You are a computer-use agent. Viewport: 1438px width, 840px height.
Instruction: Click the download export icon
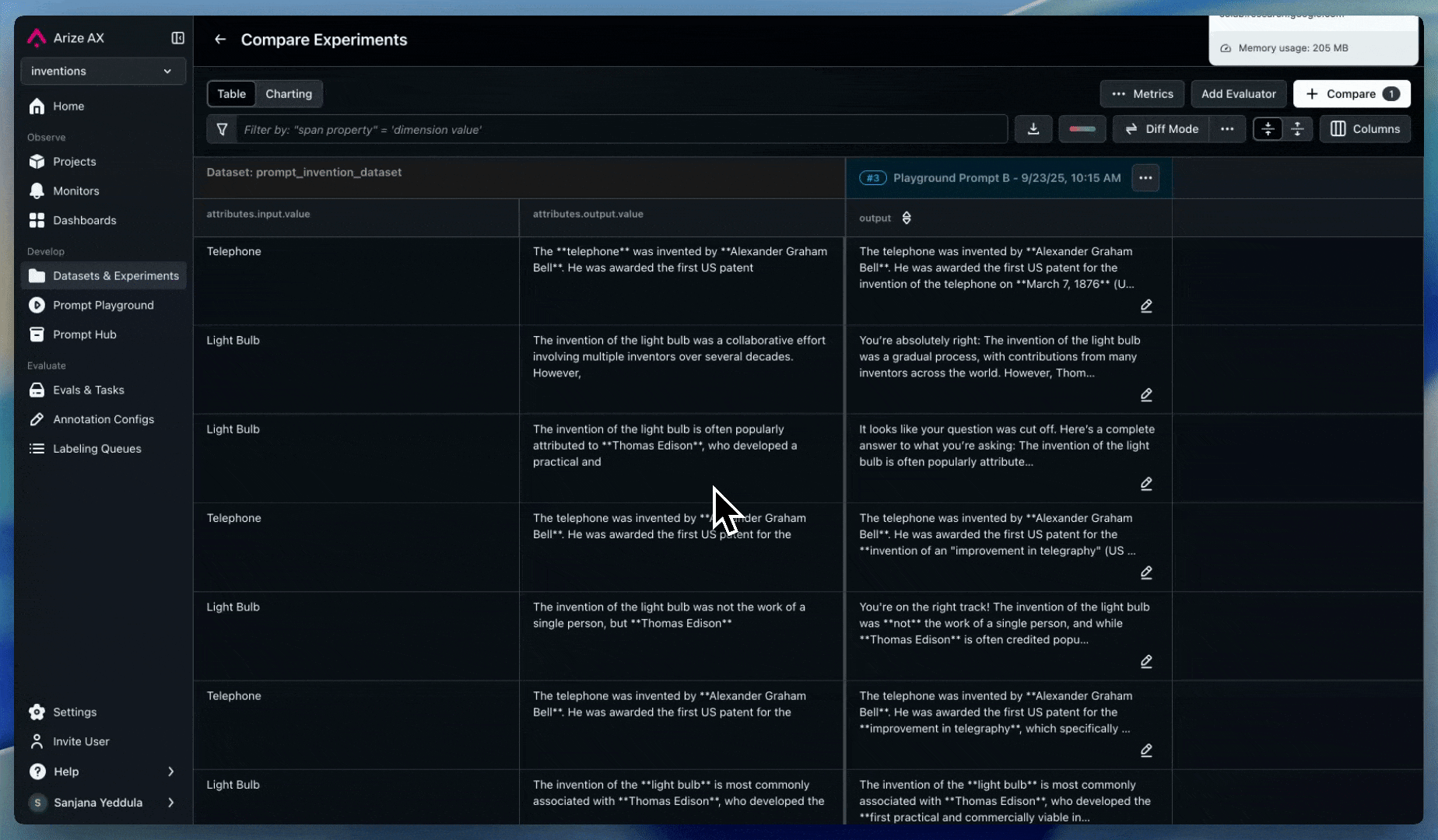pos(1033,129)
